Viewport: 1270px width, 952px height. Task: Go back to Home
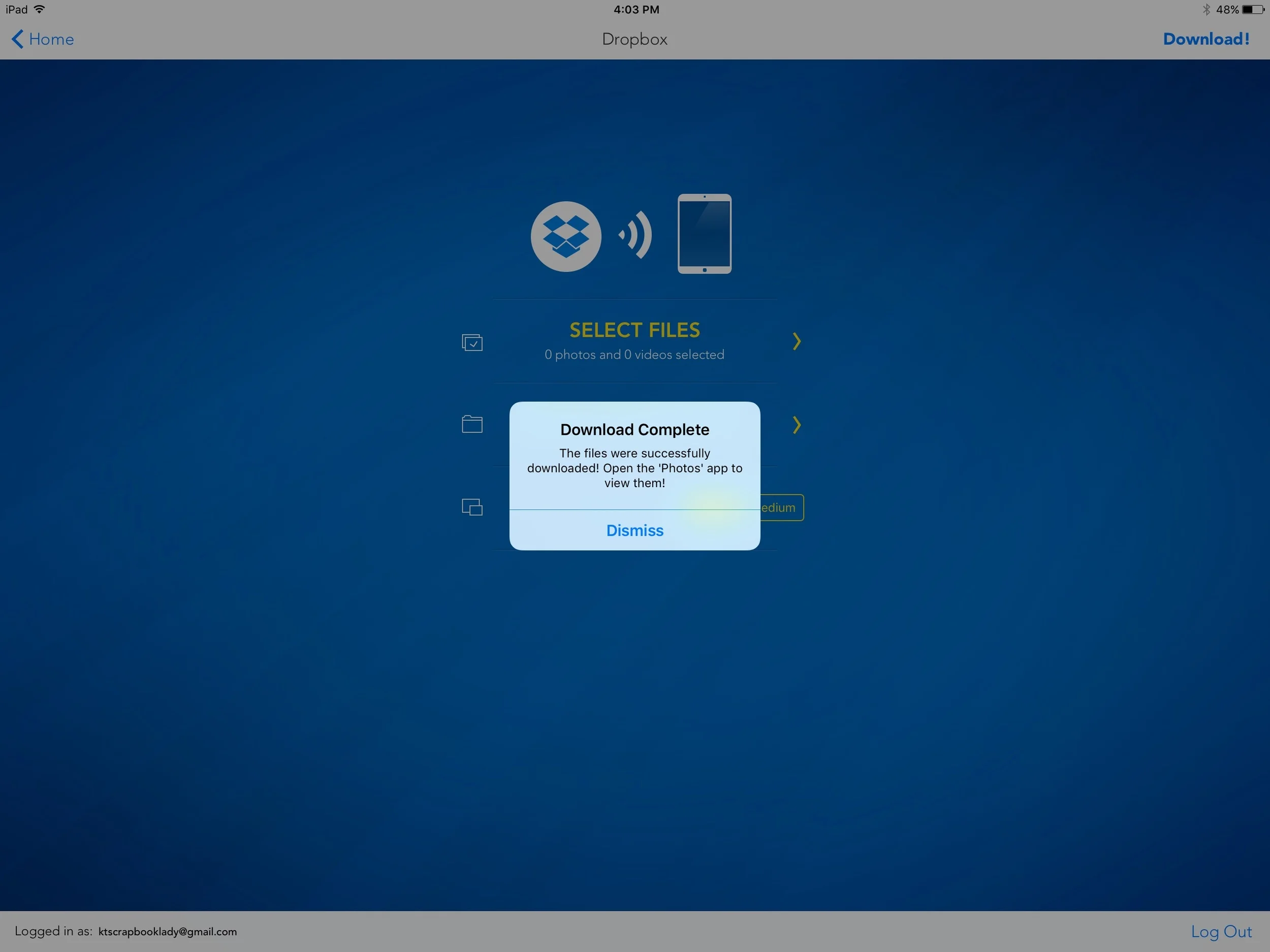[x=43, y=39]
